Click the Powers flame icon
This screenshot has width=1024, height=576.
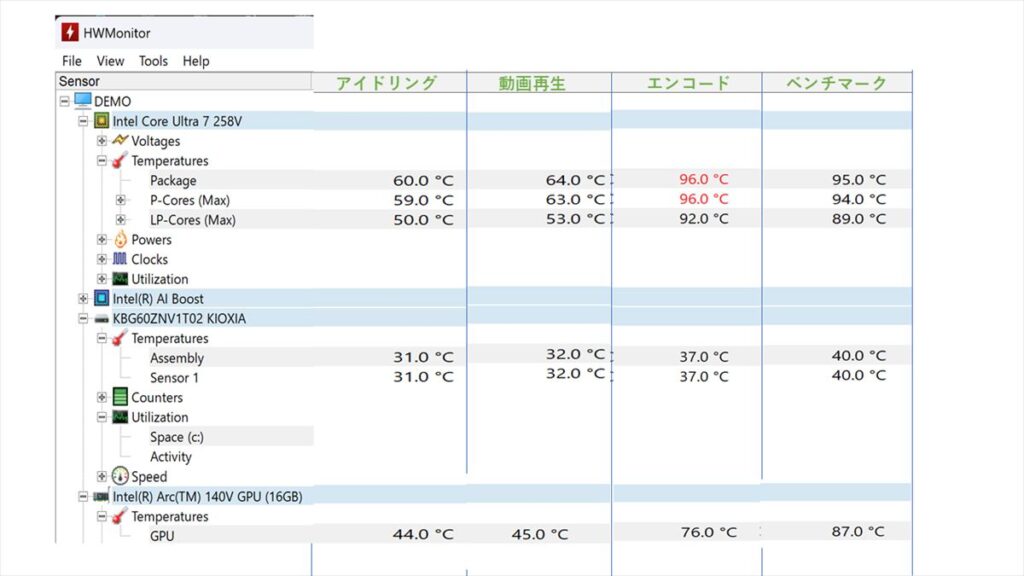[120, 239]
